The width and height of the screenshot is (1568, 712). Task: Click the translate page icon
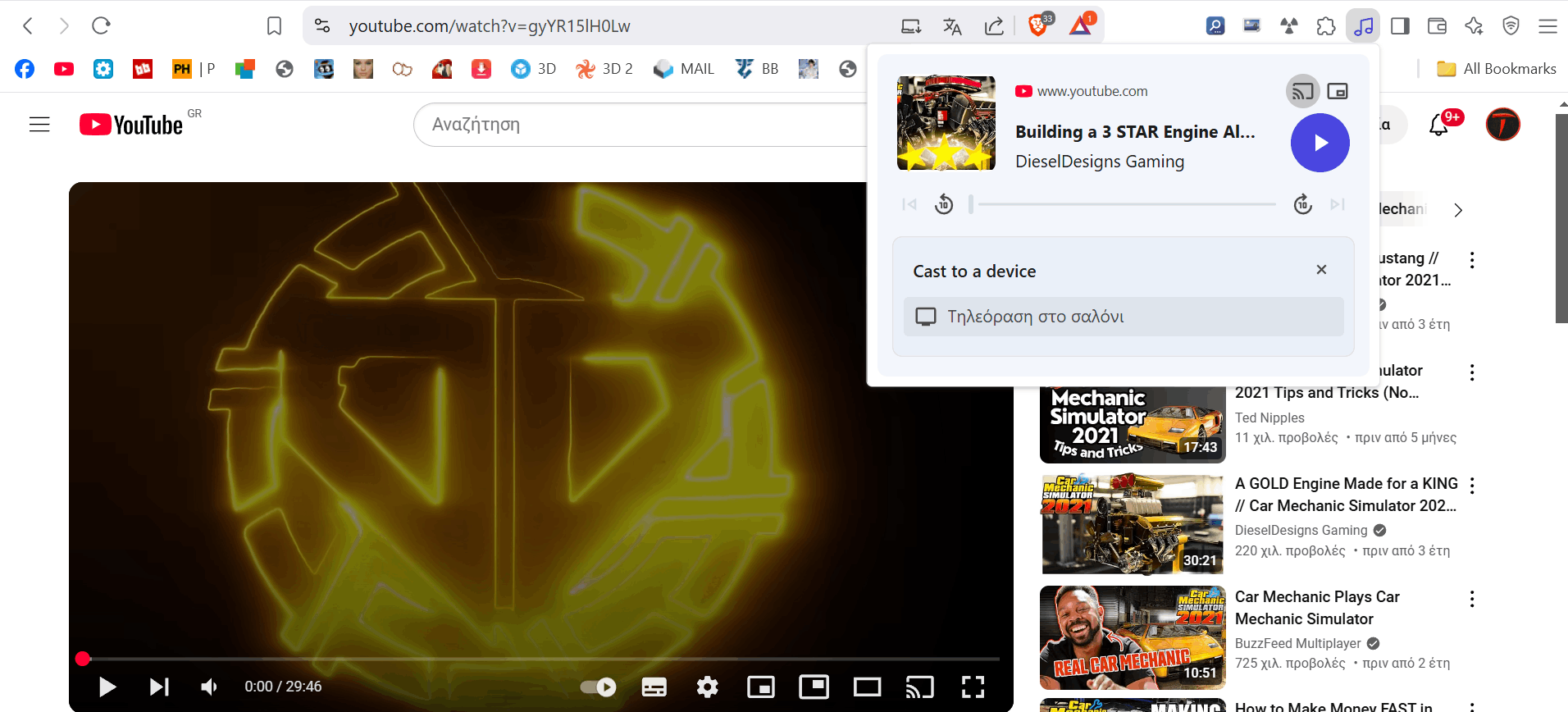click(x=952, y=26)
